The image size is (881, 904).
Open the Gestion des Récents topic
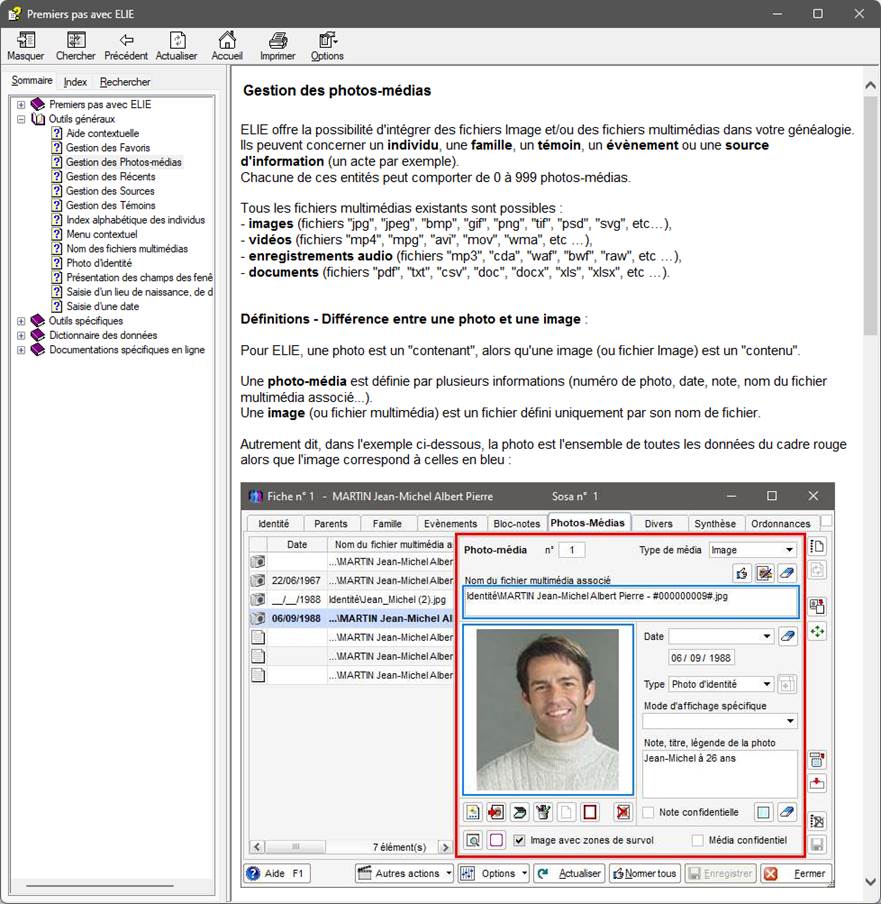click(110, 176)
